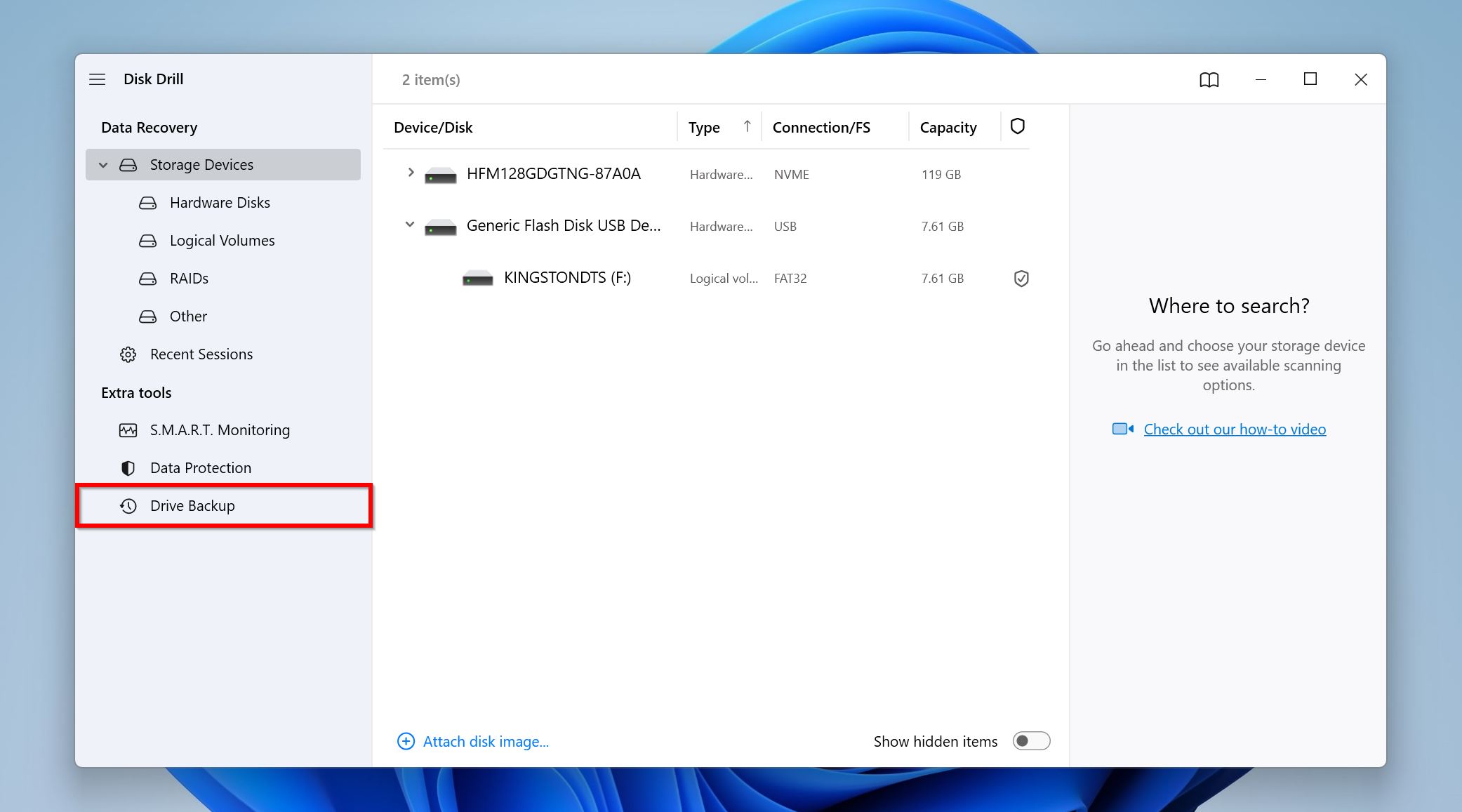Screen dimensions: 1462x812
Task: Collapse the Storage Devices tree section
Action: point(103,165)
